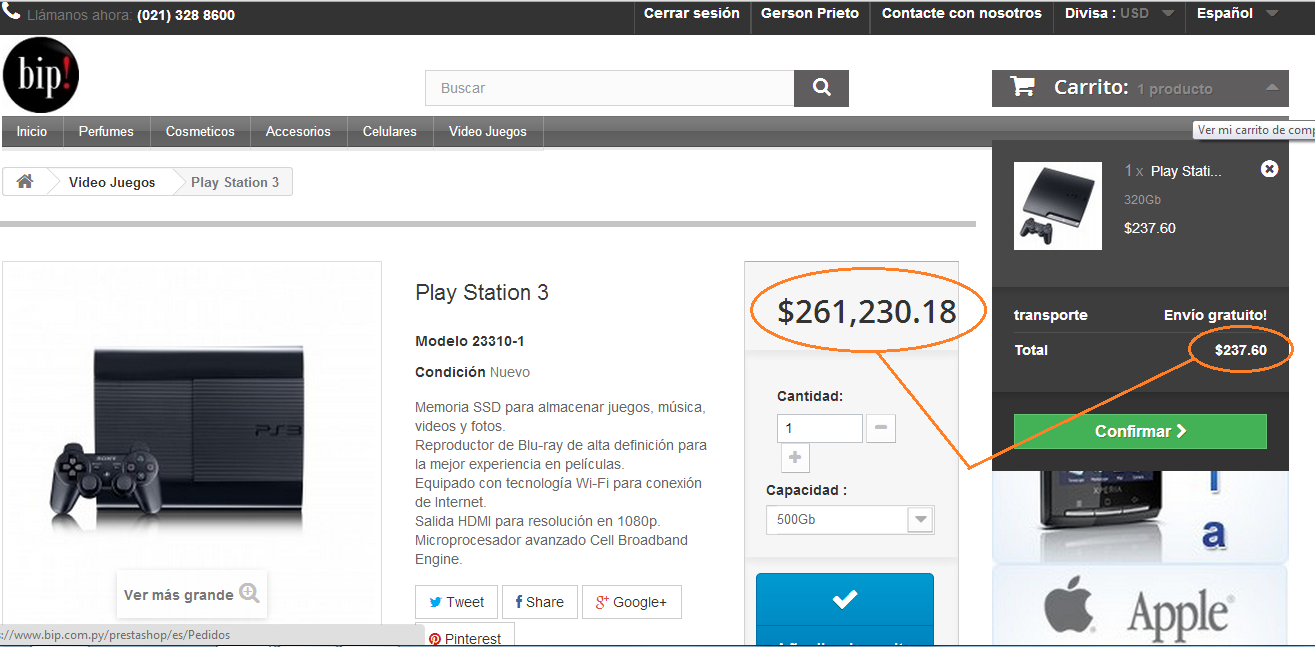Click the Pinterest share button
The image size is (1315, 647).
[x=465, y=636]
